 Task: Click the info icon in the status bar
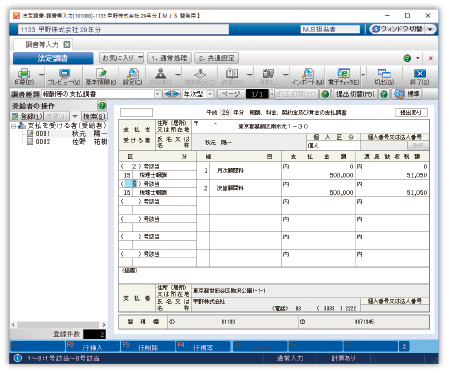[x=18, y=359]
